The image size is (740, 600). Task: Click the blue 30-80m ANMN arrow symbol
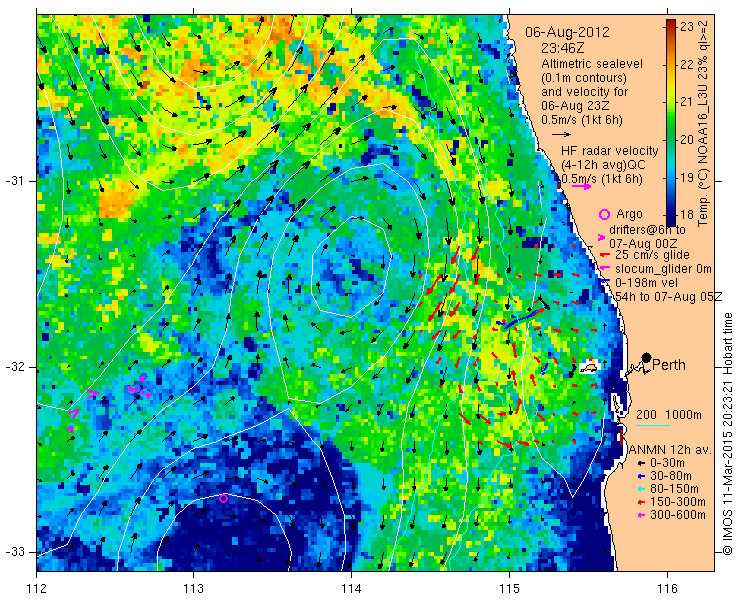coord(641,476)
